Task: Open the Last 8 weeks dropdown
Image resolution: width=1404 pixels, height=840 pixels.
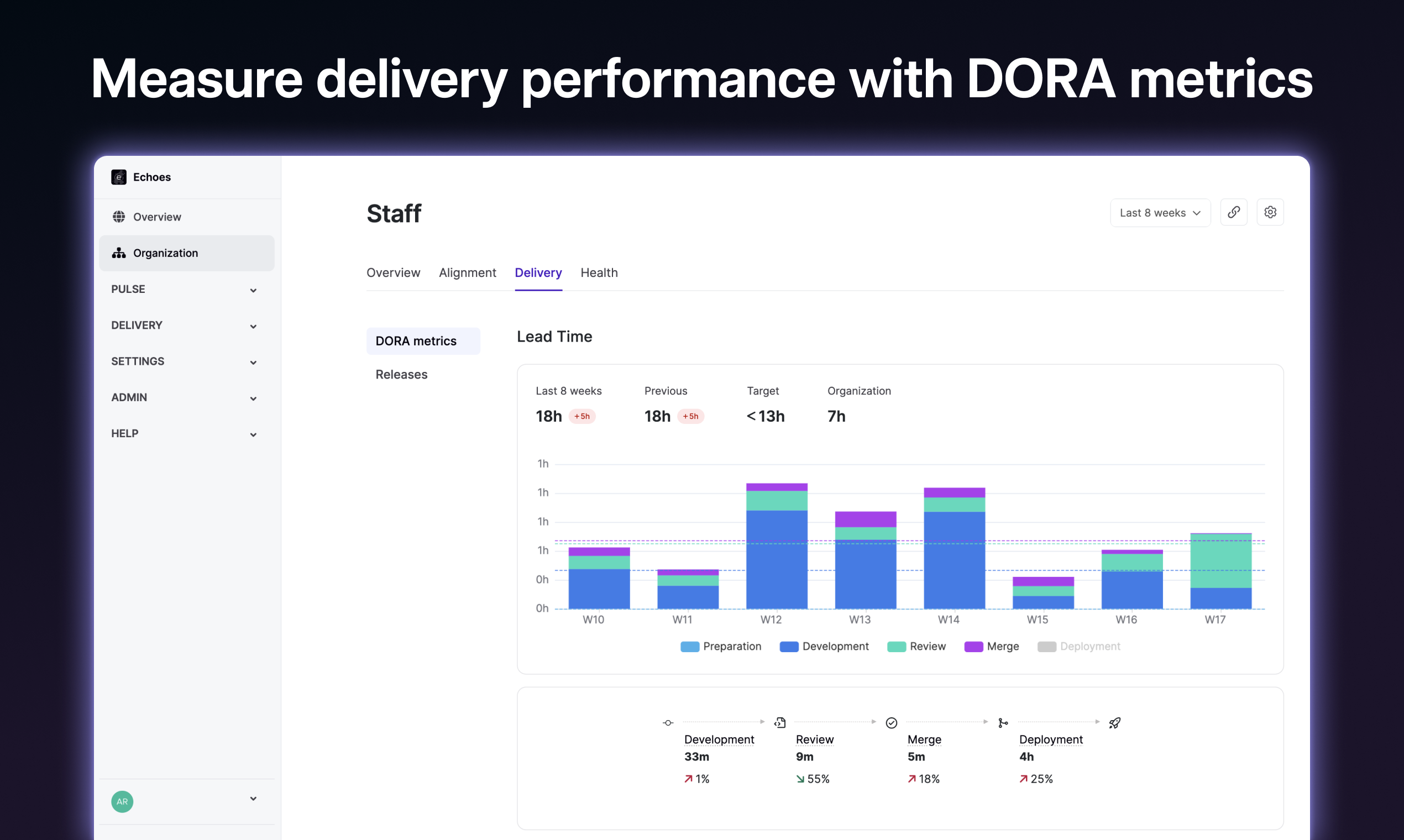Action: (1160, 213)
